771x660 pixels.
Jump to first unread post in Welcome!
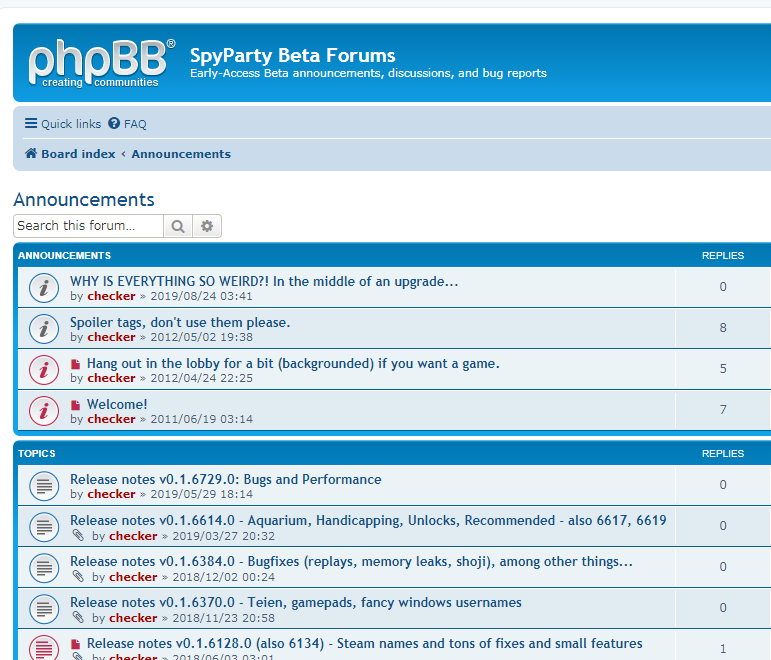click(x=75, y=405)
